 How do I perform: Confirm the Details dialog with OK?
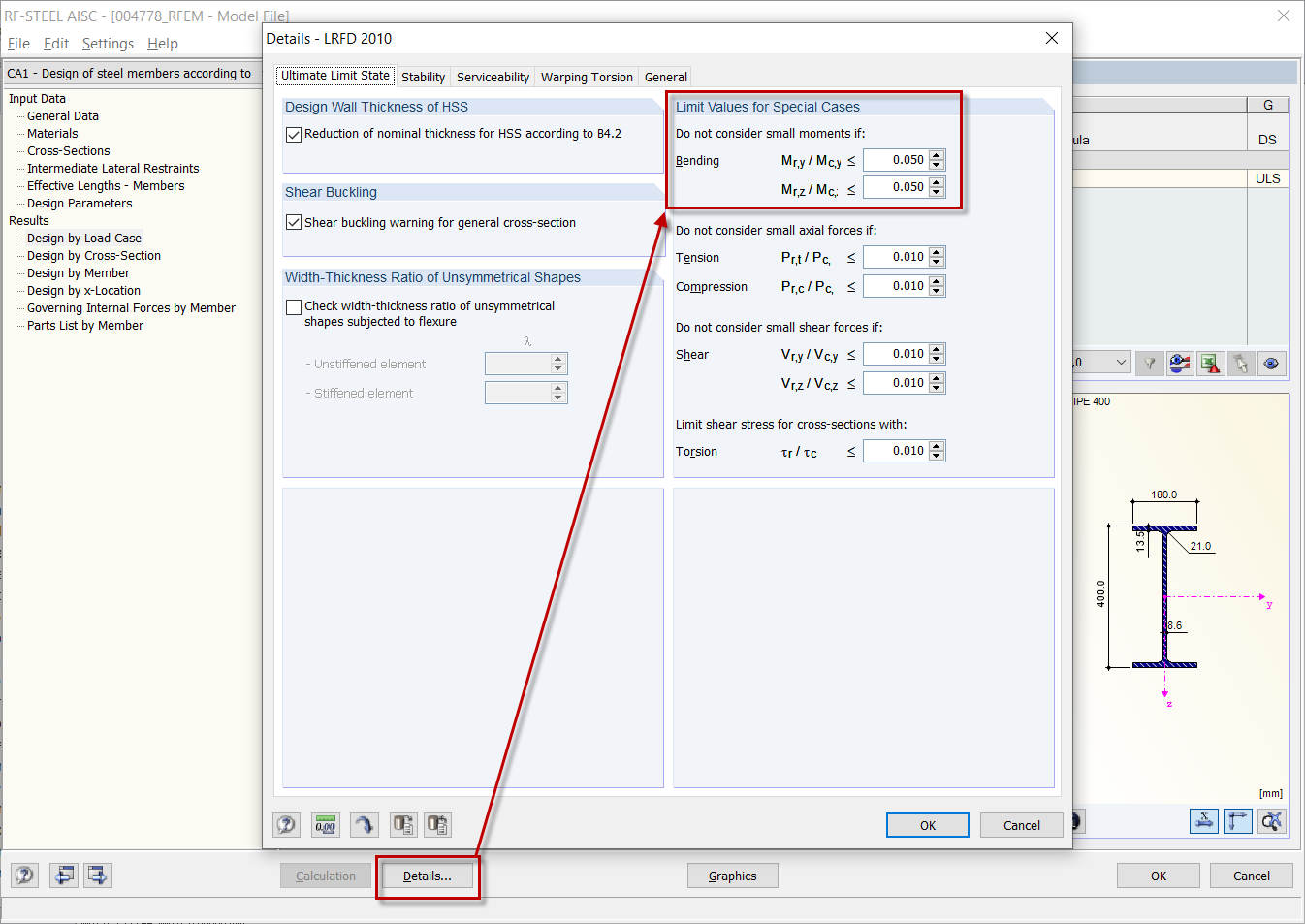click(927, 824)
